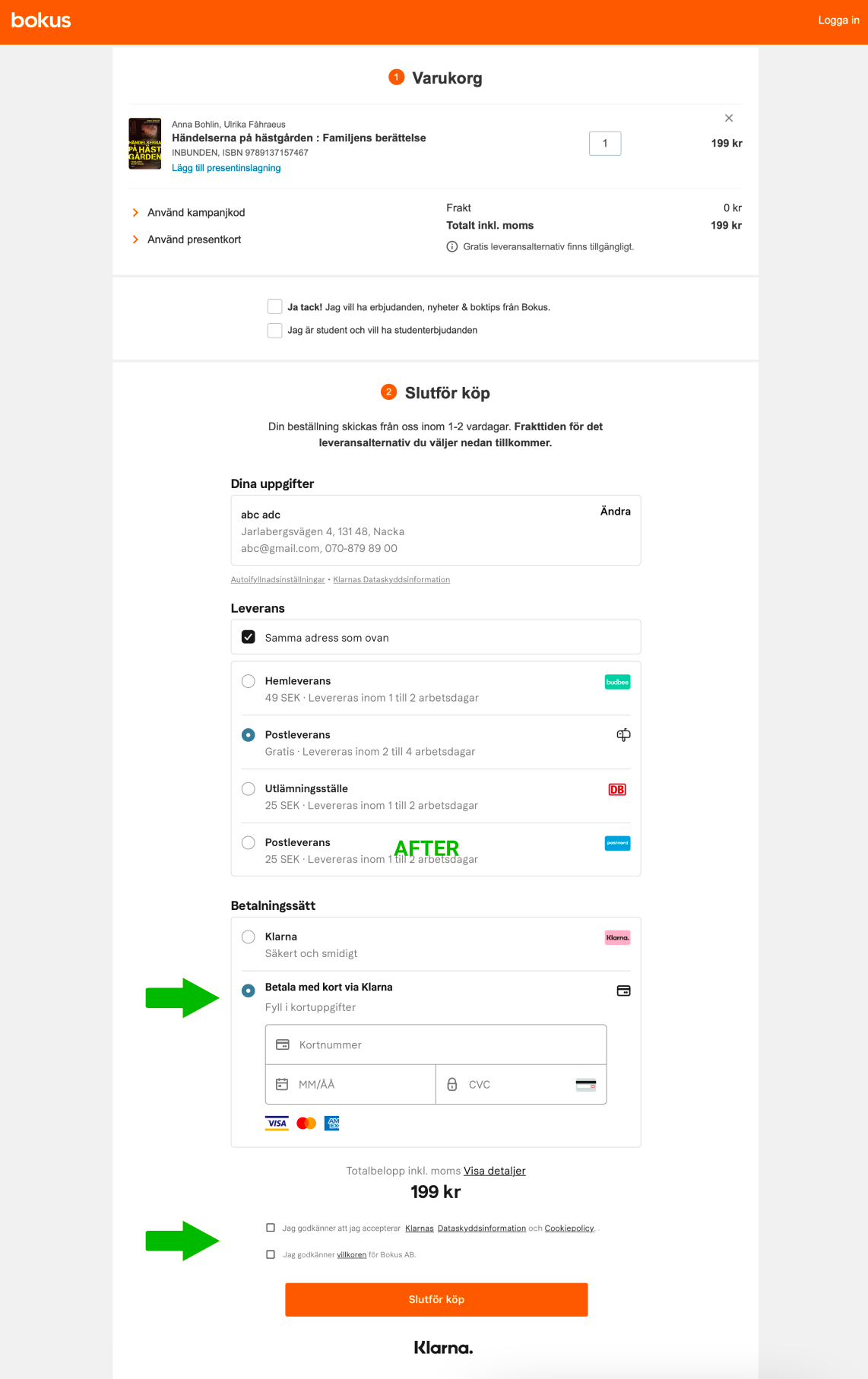Click the budbee delivery logo
Screen dimensions: 868x1379
(x=617, y=682)
